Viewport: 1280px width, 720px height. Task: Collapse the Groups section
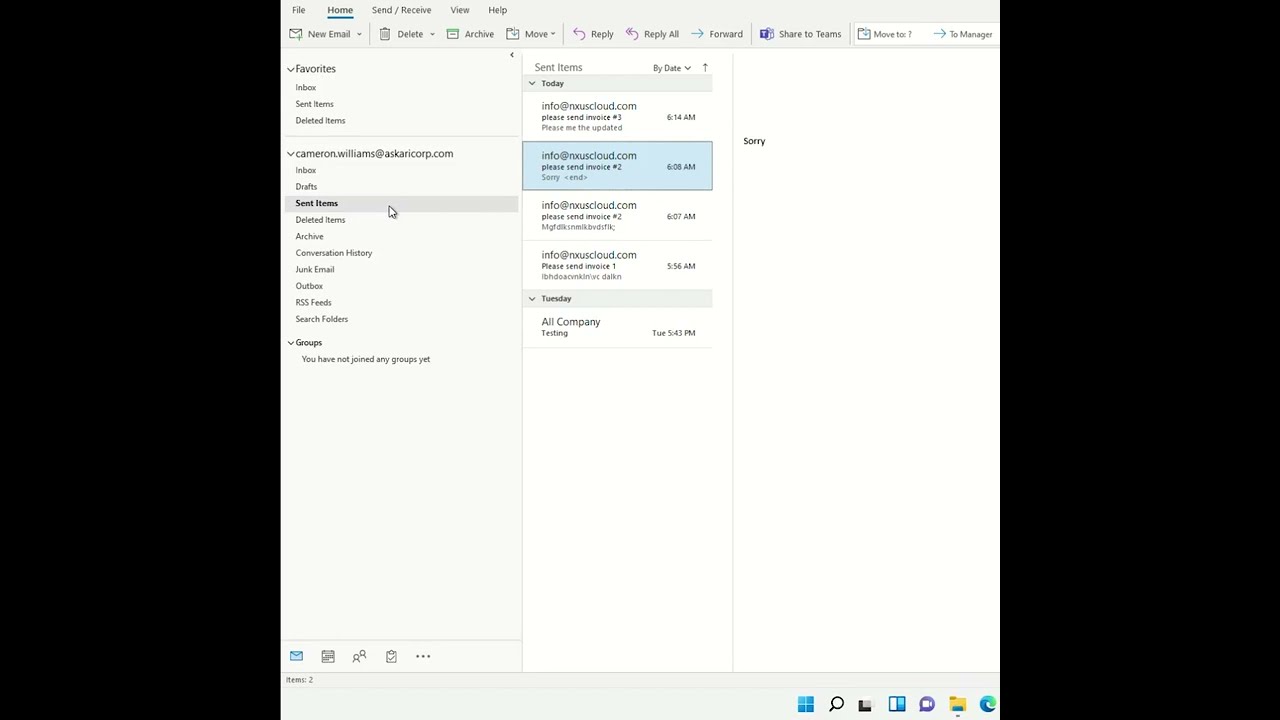click(291, 343)
